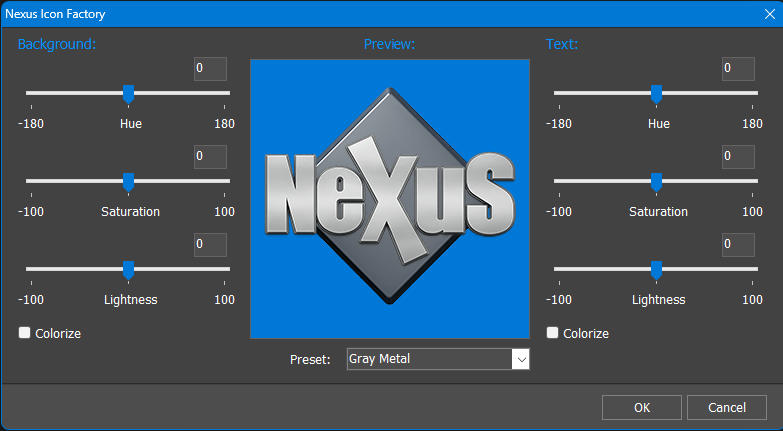Focus the Background Lightness value field
Screen dimensions: 783x431
[x=210, y=245]
